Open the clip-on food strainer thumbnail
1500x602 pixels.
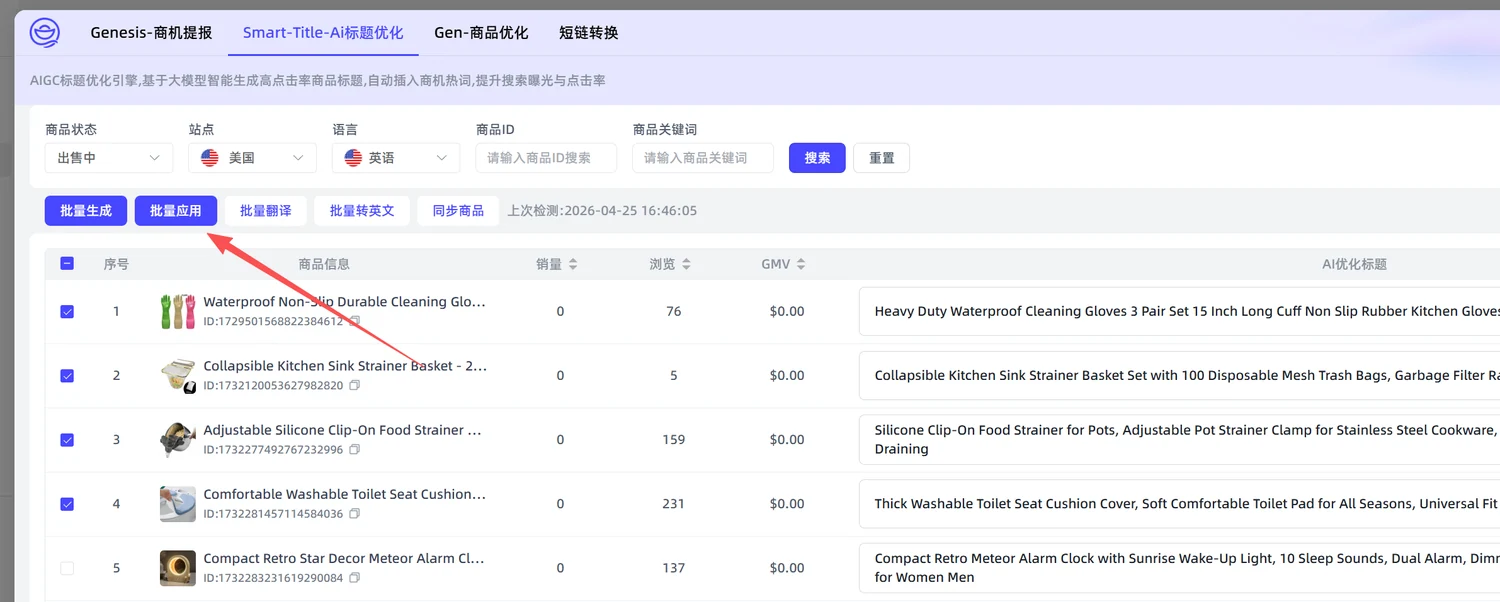(178, 439)
